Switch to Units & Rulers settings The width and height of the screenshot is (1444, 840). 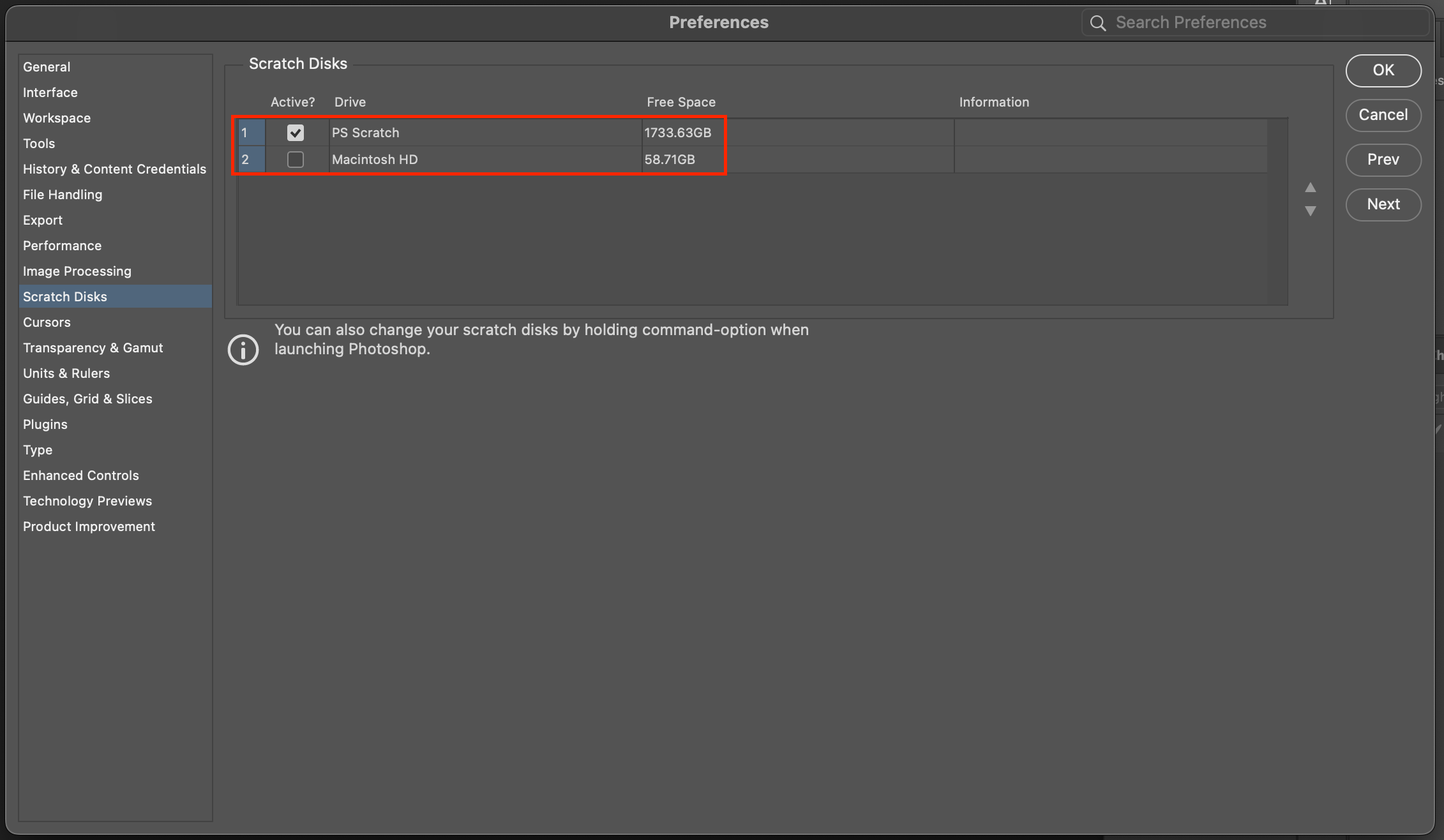pos(66,373)
